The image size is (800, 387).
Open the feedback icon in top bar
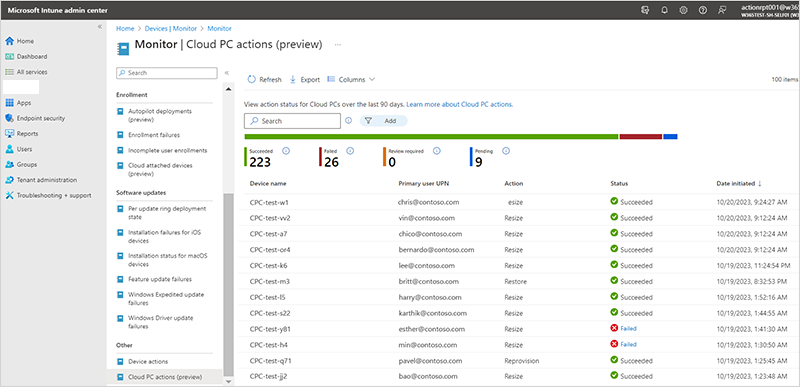point(721,10)
